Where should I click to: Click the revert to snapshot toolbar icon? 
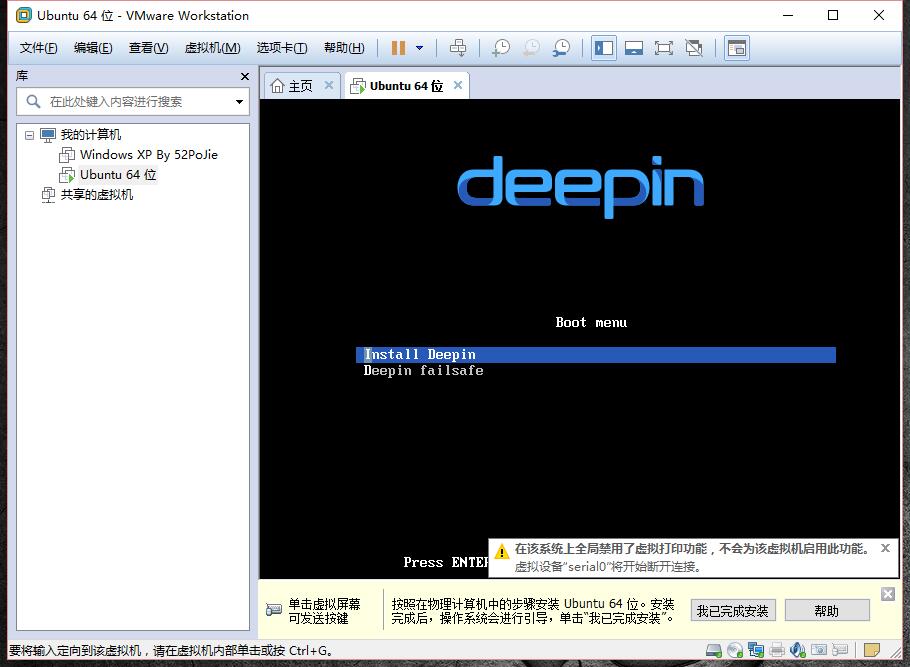coord(531,48)
